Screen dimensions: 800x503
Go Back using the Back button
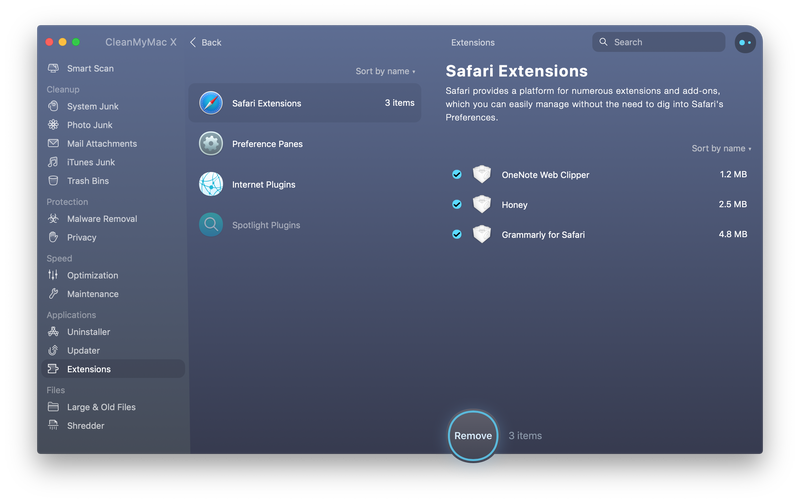point(206,42)
